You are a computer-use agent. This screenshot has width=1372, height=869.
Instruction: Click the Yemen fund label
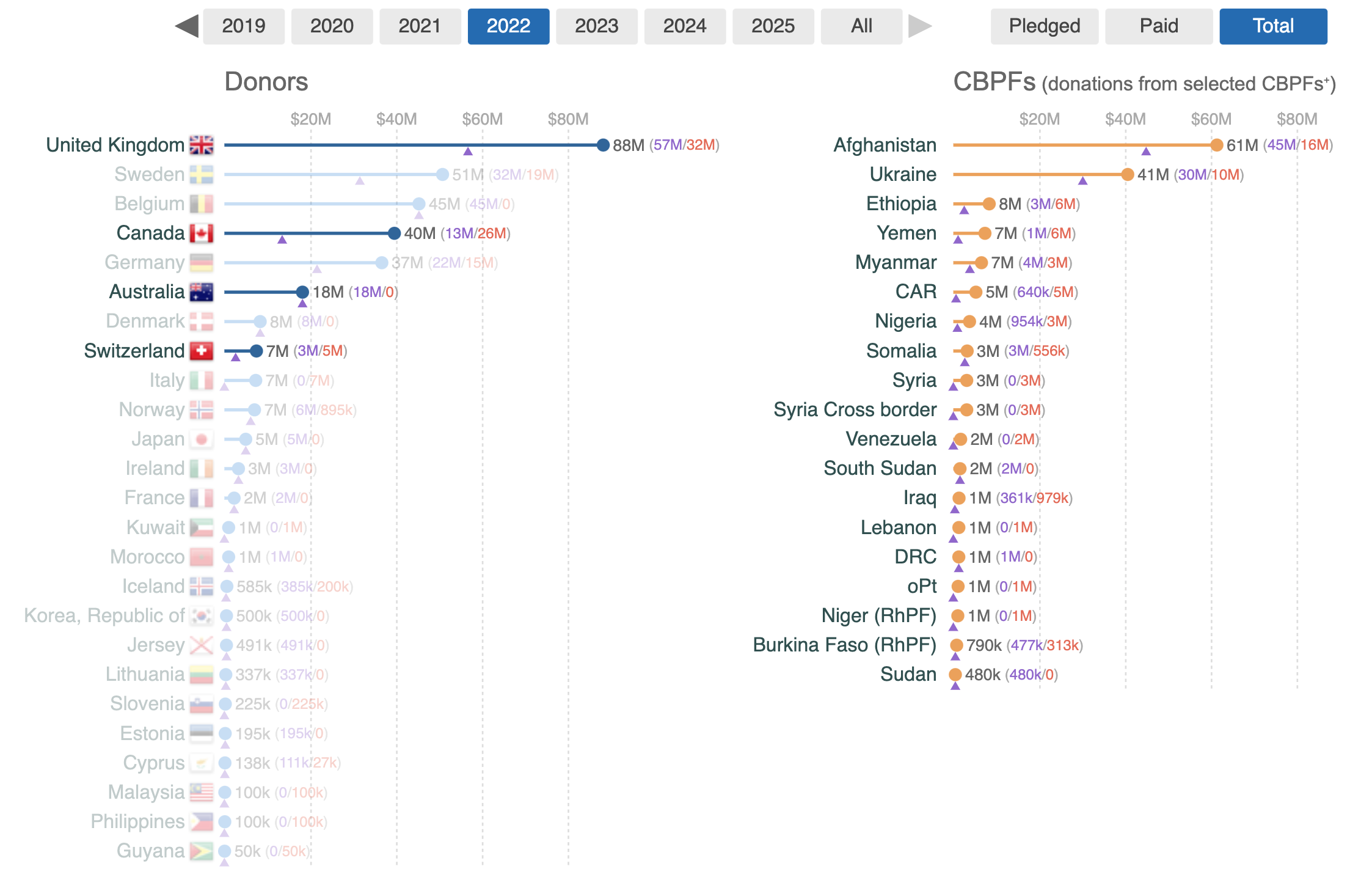click(907, 233)
